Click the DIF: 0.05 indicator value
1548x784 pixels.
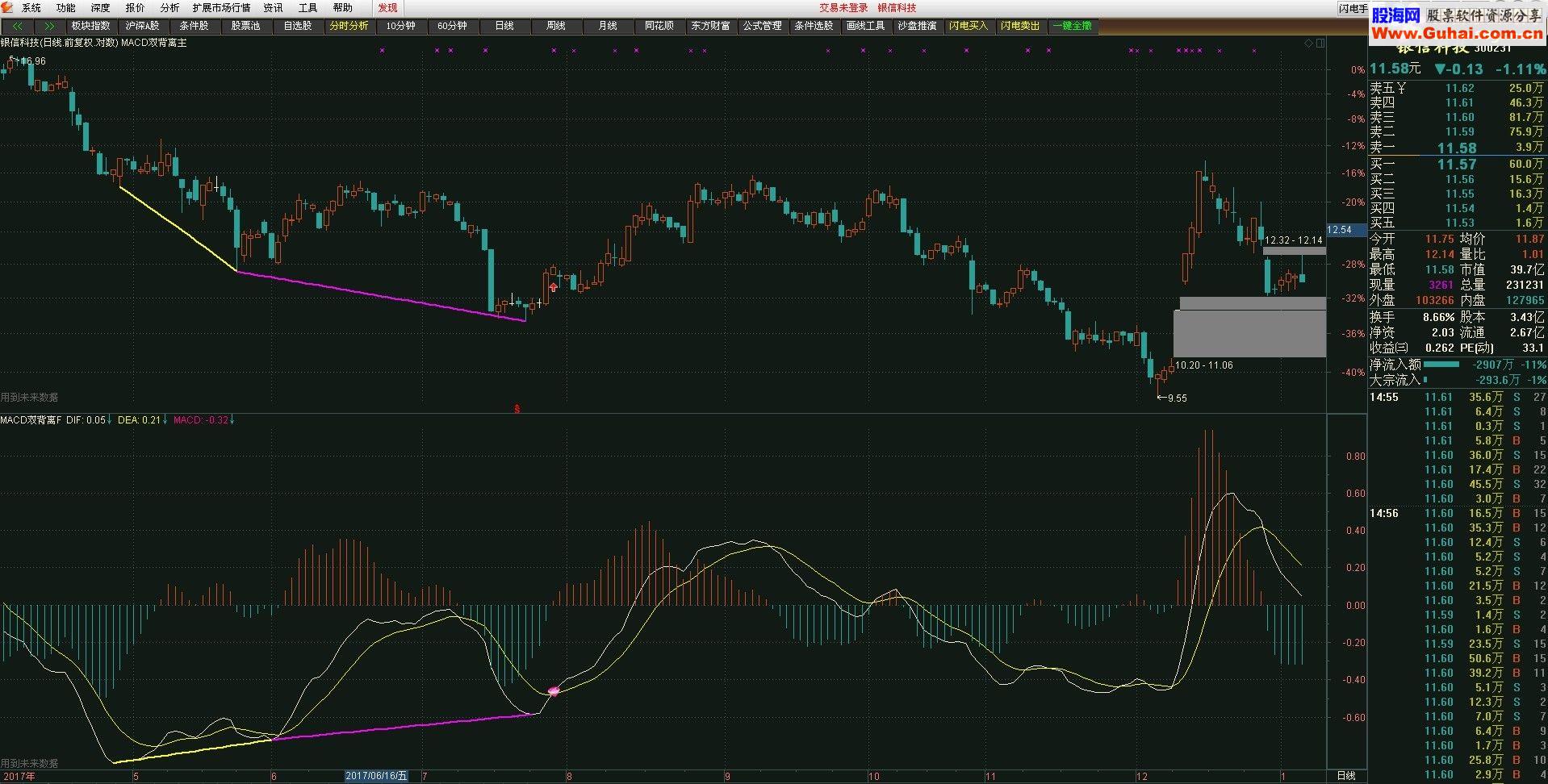click(86, 419)
